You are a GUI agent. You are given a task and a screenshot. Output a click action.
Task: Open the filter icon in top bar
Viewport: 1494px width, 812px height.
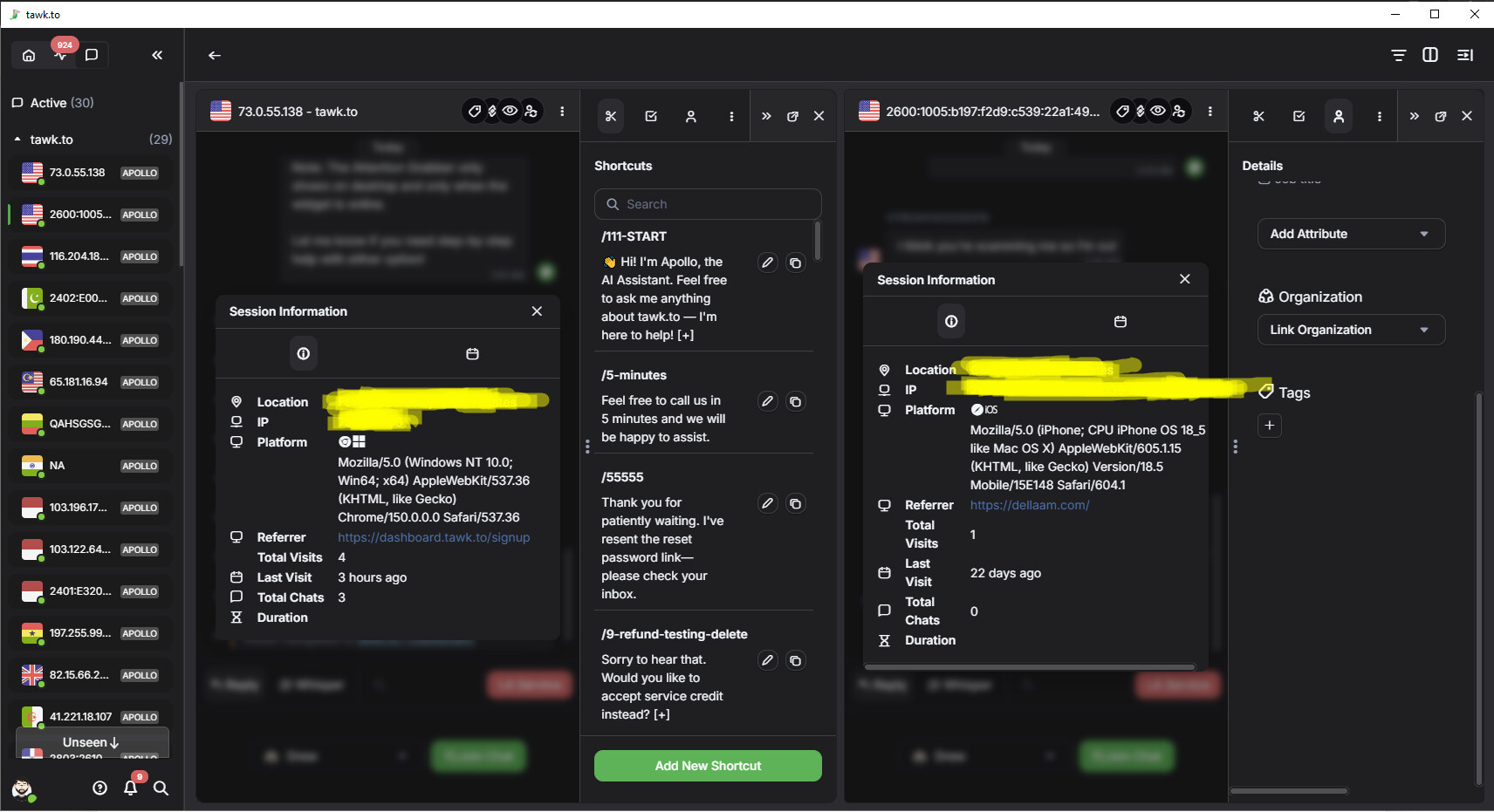tap(1399, 56)
